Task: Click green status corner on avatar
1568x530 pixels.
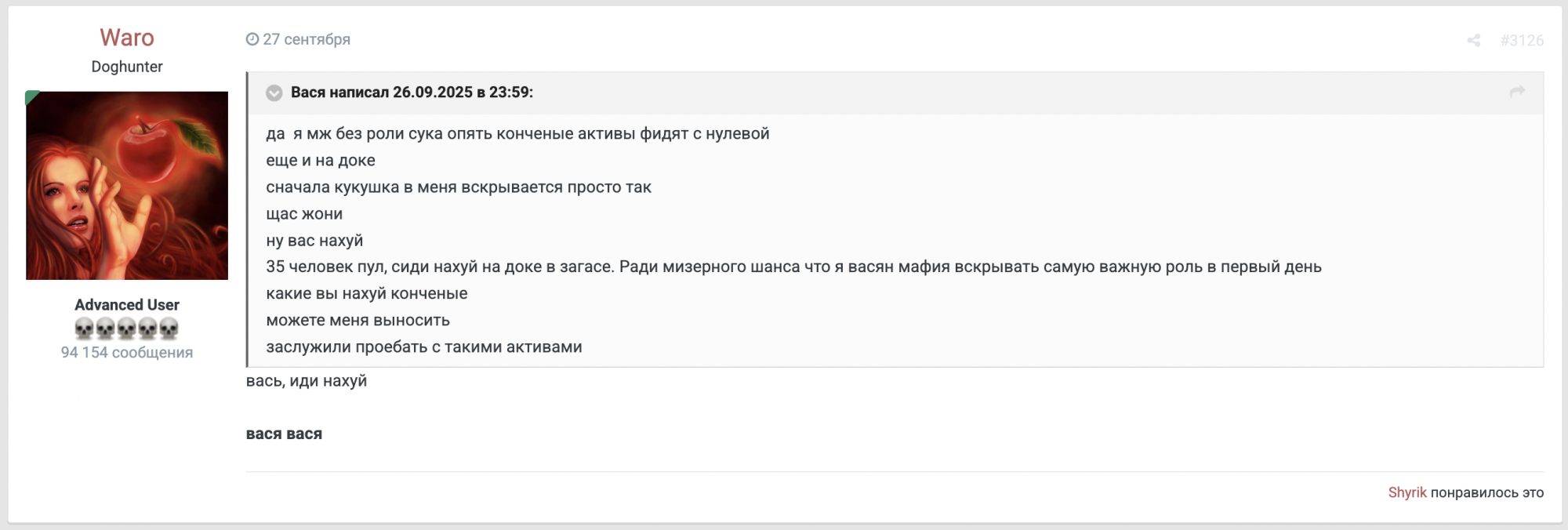Action: click(x=31, y=96)
